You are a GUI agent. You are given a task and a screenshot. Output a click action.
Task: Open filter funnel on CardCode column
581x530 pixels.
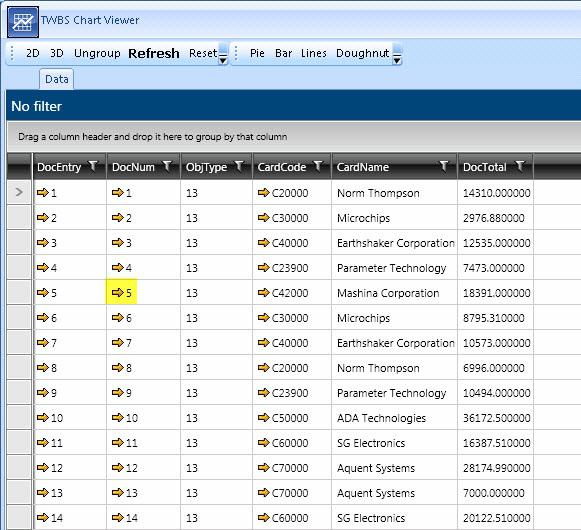click(318, 166)
